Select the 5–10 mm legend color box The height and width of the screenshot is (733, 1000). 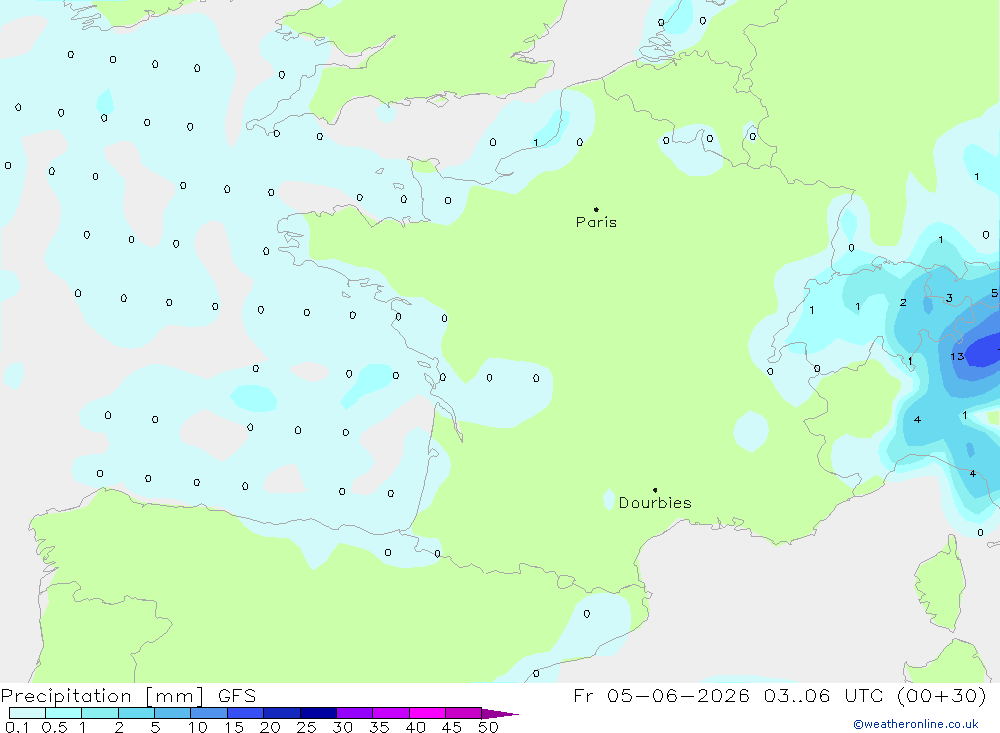172,713
